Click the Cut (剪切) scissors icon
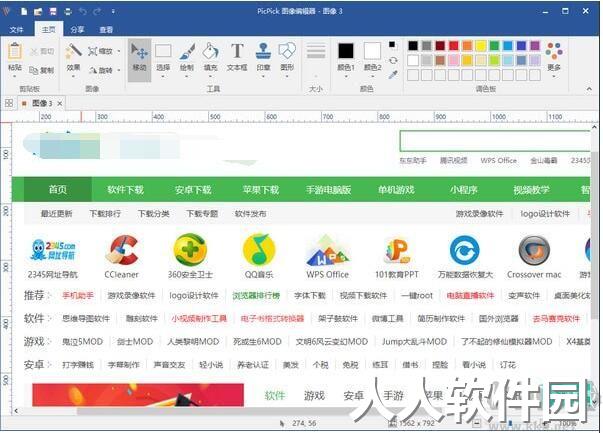This screenshot has width=603, height=433. point(35,51)
